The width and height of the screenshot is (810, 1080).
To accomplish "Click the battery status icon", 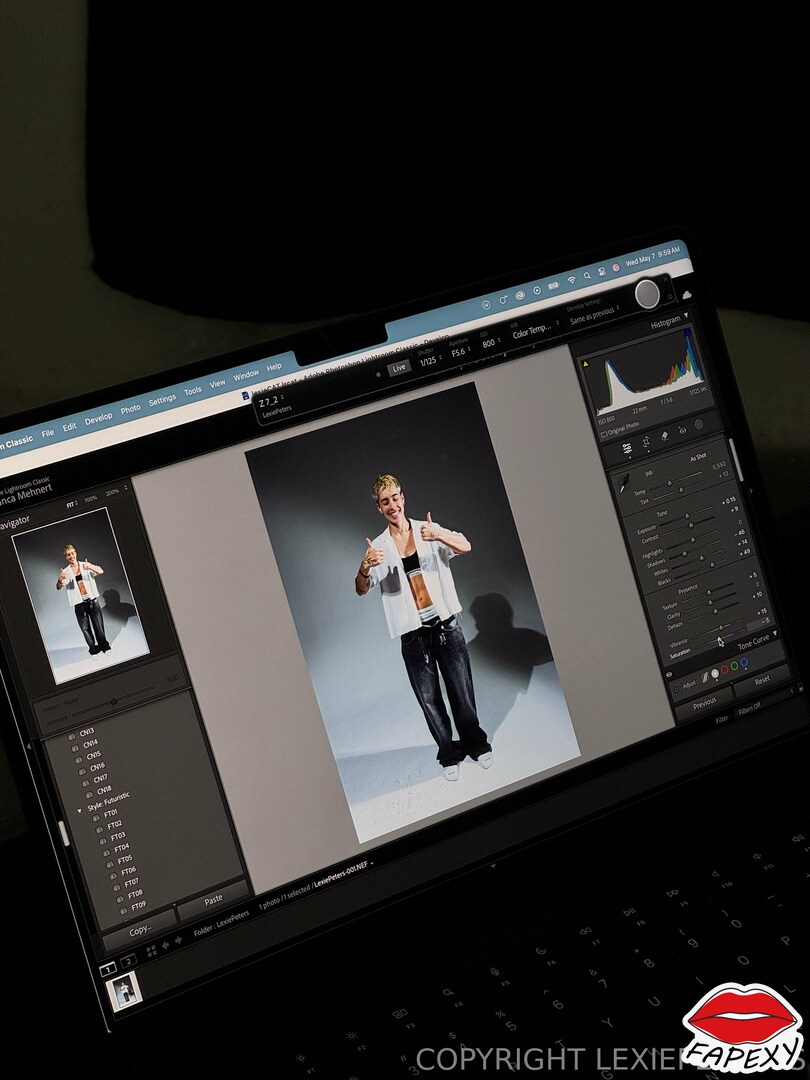I will click(553, 285).
